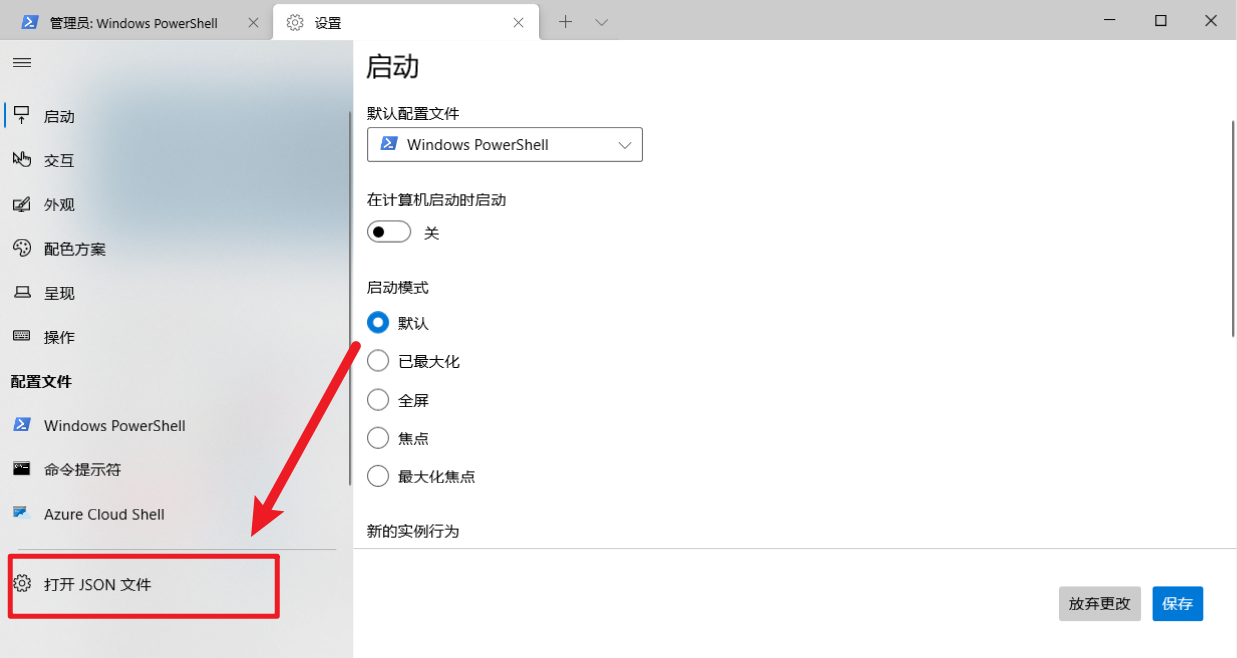Screen dimensions: 1237x658
Task: Click the settings page vertical scrollbar
Action: coord(1232,229)
